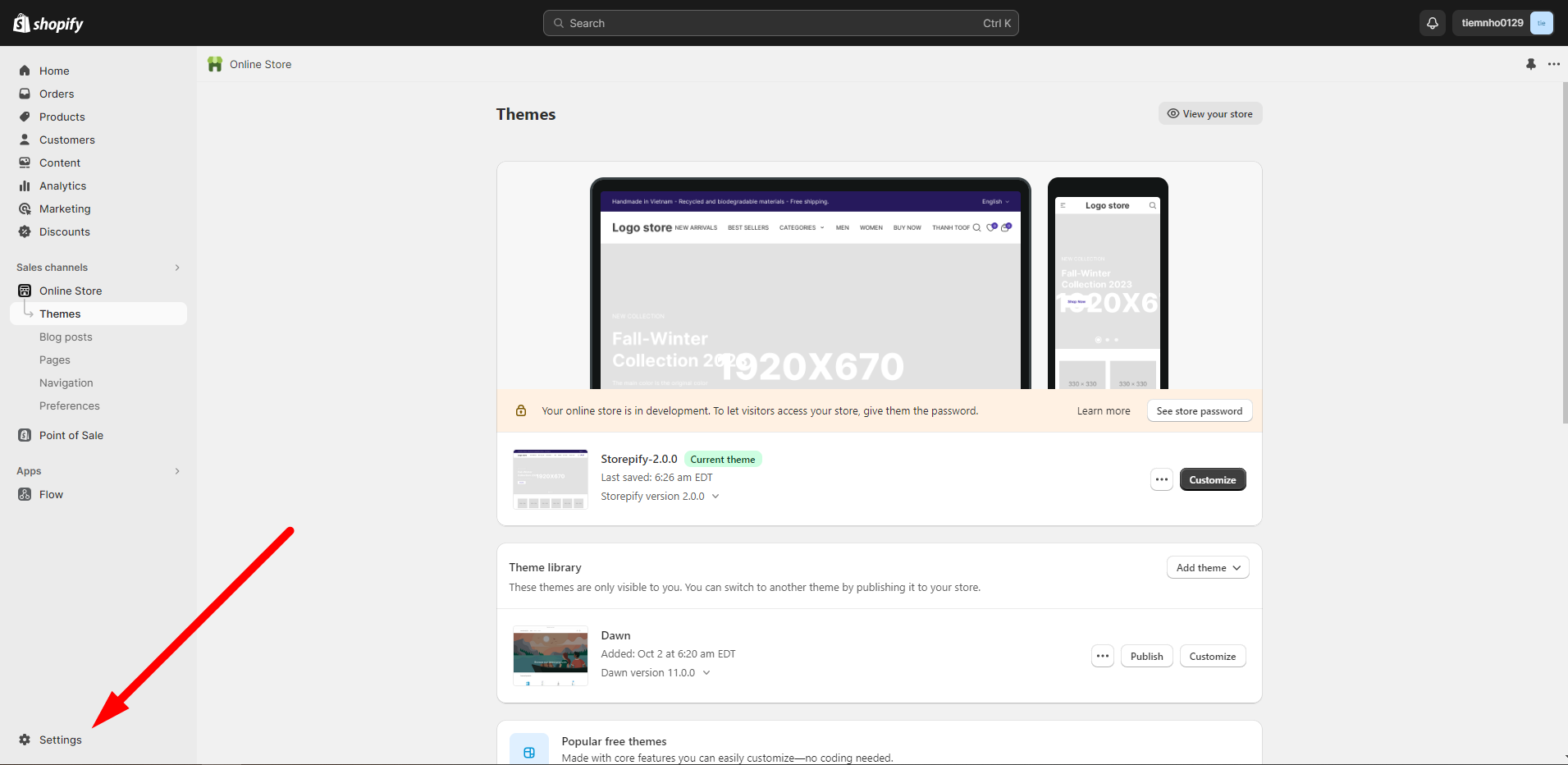The width and height of the screenshot is (1568, 765).
Task: Open the tiemnho0129 account avatar
Action: [x=1541, y=23]
